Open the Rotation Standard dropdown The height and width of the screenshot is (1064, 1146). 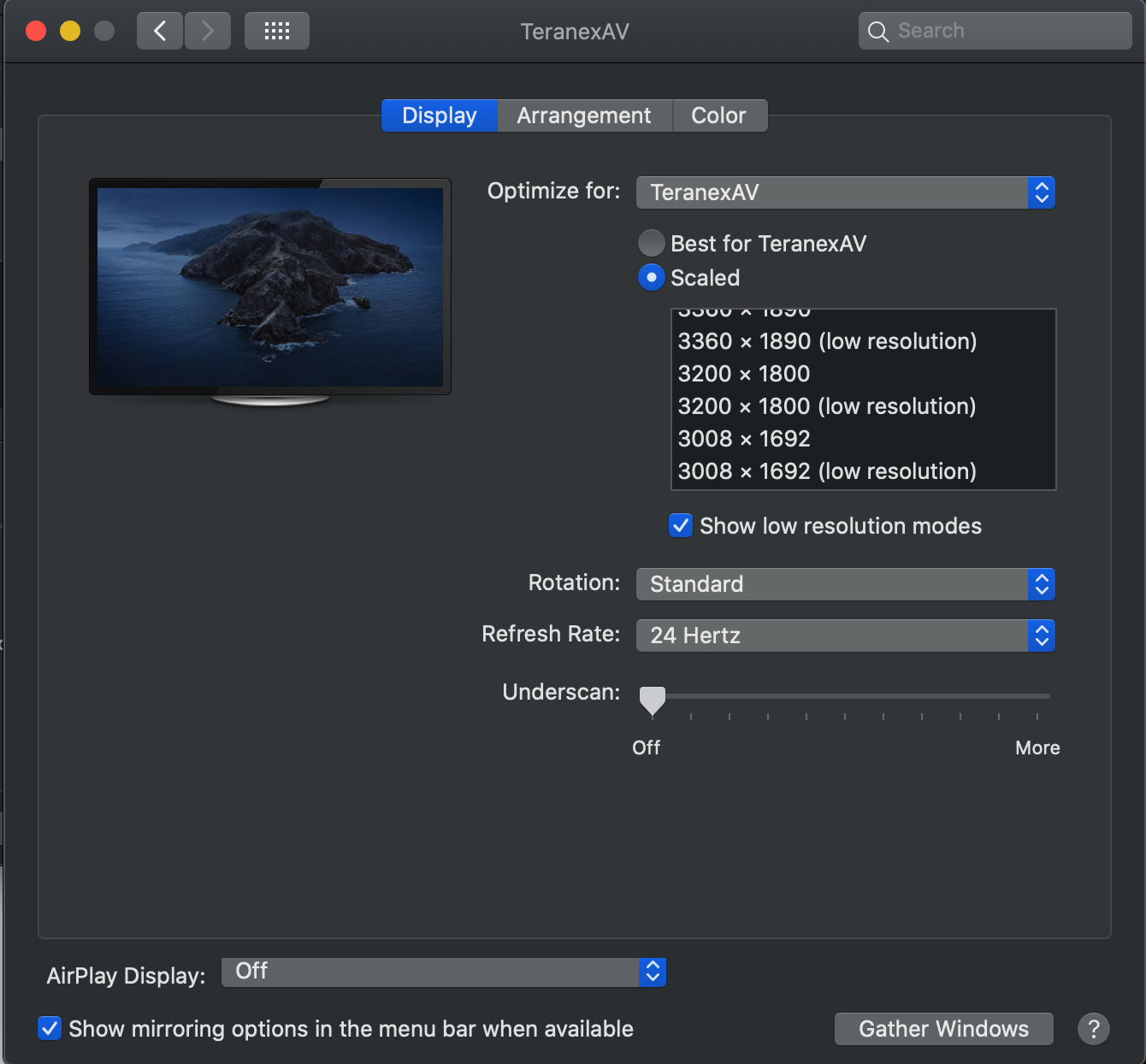point(846,584)
